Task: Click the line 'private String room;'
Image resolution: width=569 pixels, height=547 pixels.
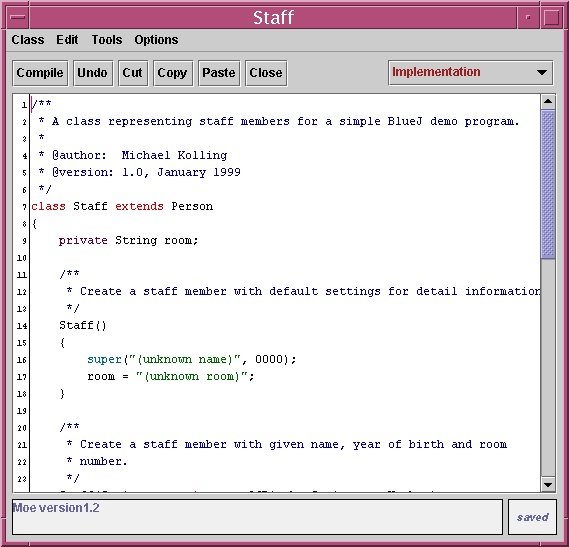Action: [128, 240]
